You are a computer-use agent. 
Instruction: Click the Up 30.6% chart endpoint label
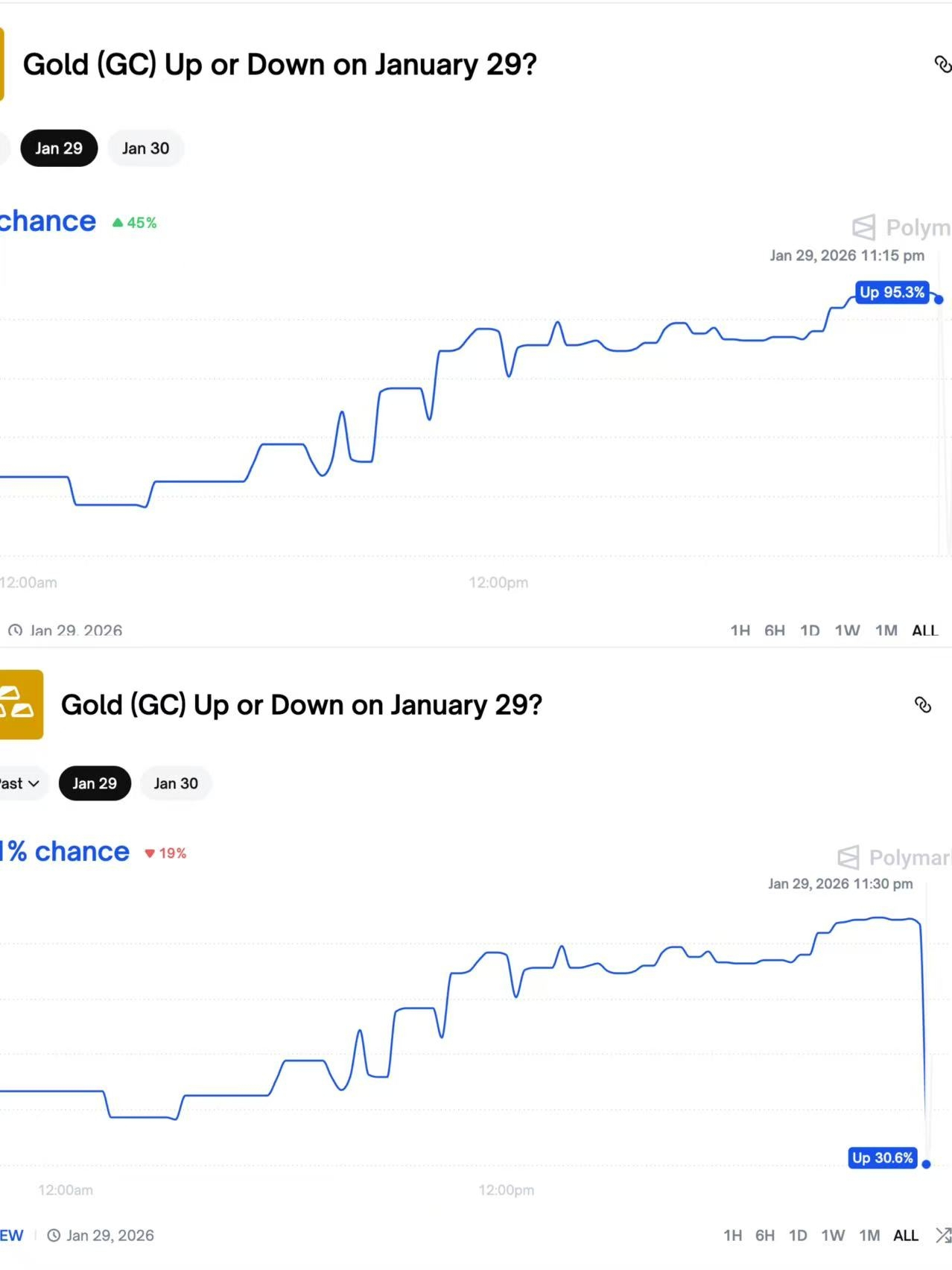point(883,1157)
